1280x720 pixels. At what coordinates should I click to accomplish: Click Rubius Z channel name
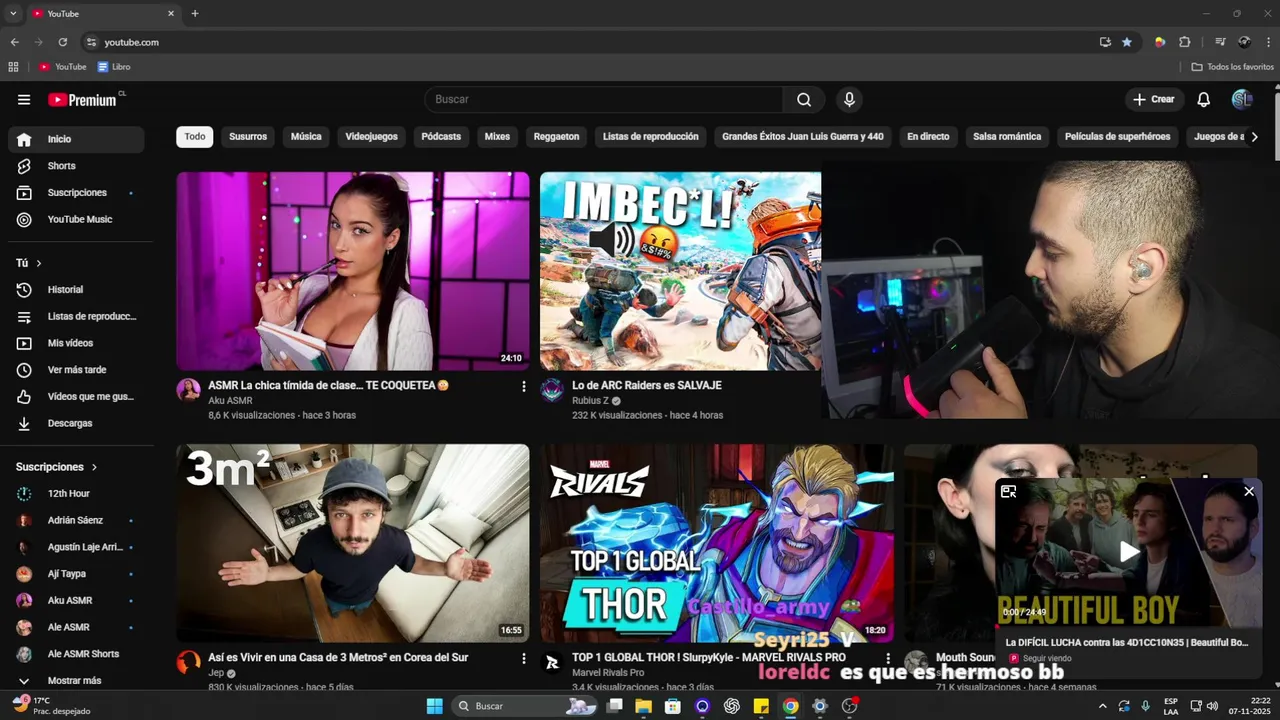click(x=590, y=401)
